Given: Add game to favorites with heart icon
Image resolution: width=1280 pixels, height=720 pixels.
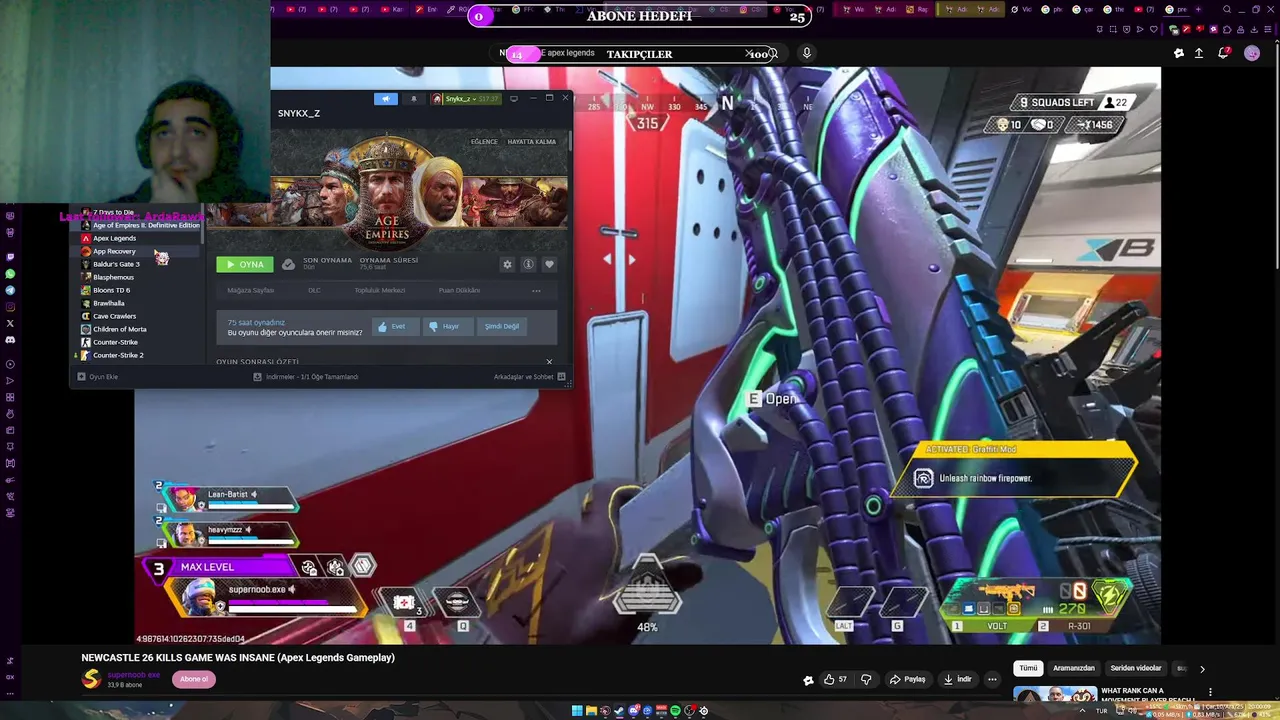Looking at the screenshot, I should coord(549,264).
